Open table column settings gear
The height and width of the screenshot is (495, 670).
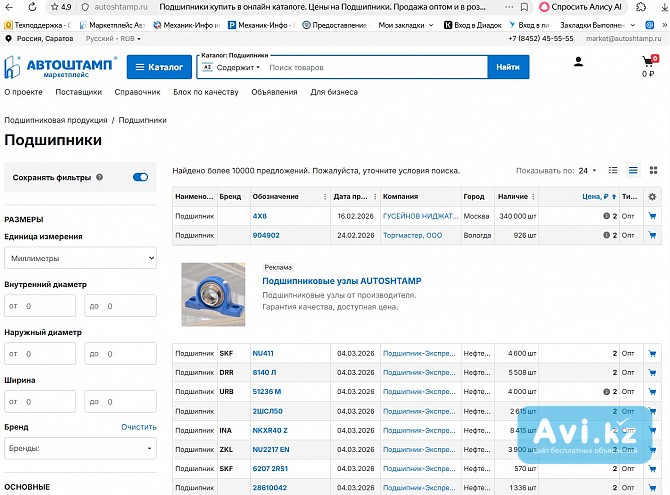(x=653, y=197)
